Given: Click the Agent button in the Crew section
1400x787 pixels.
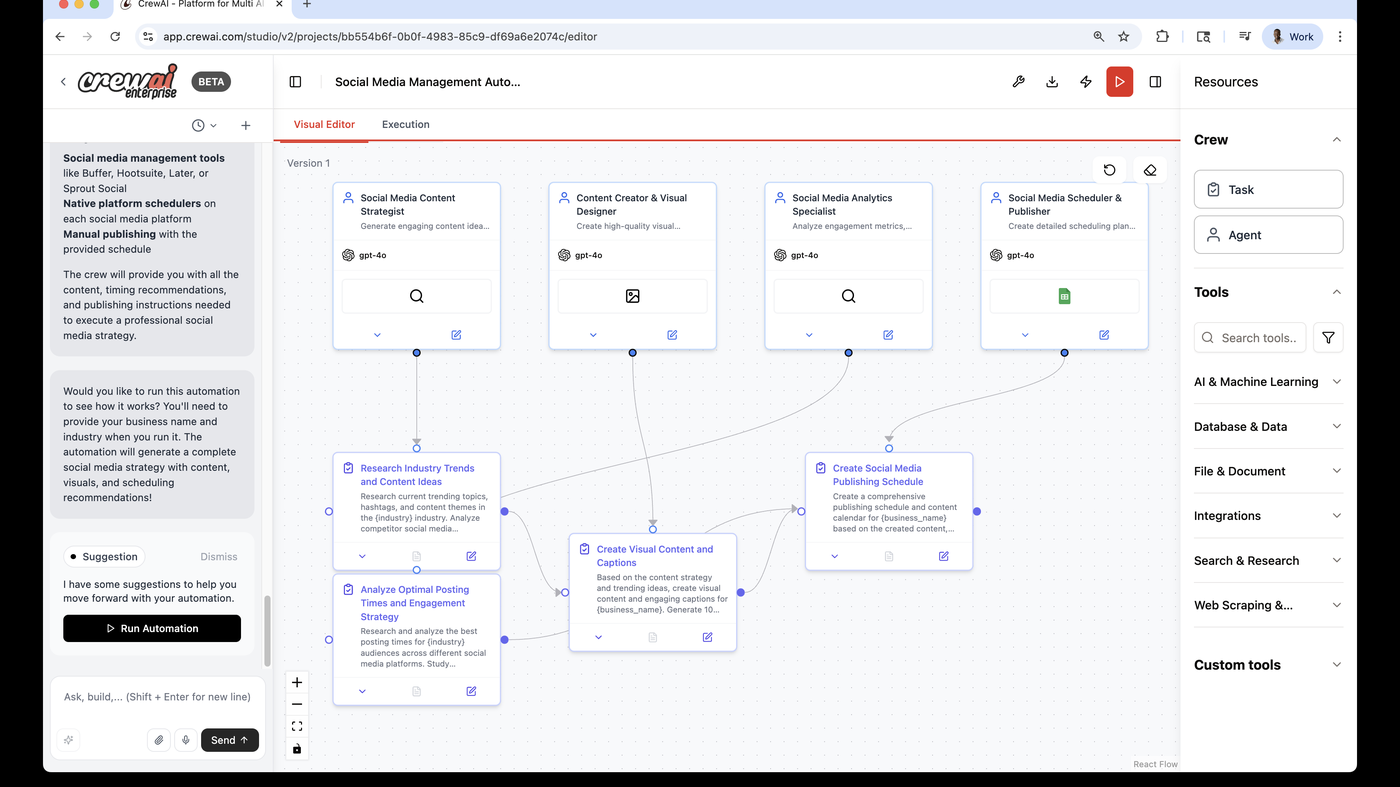Looking at the screenshot, I should pyautogui.click(x=1268, y=235).
